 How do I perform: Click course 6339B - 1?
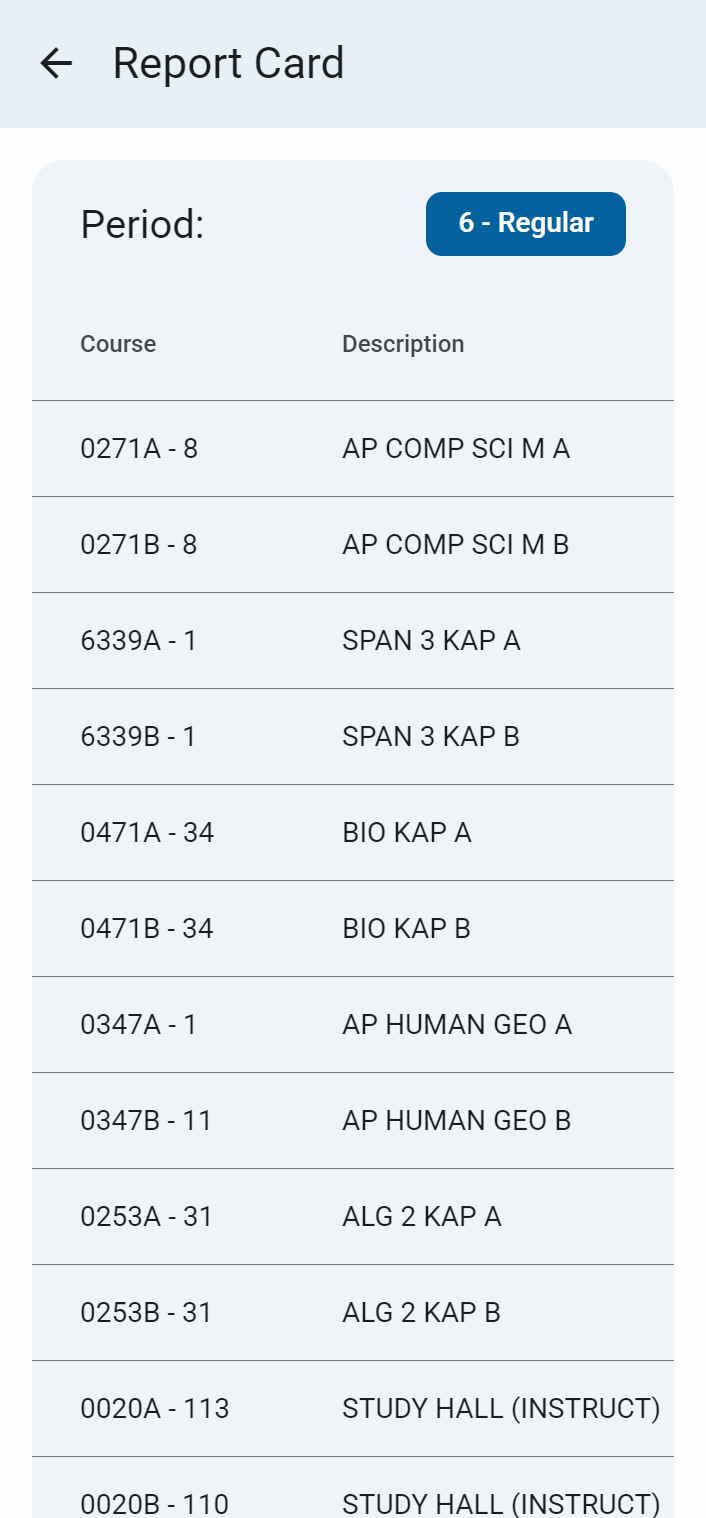(x=139, y=737)
